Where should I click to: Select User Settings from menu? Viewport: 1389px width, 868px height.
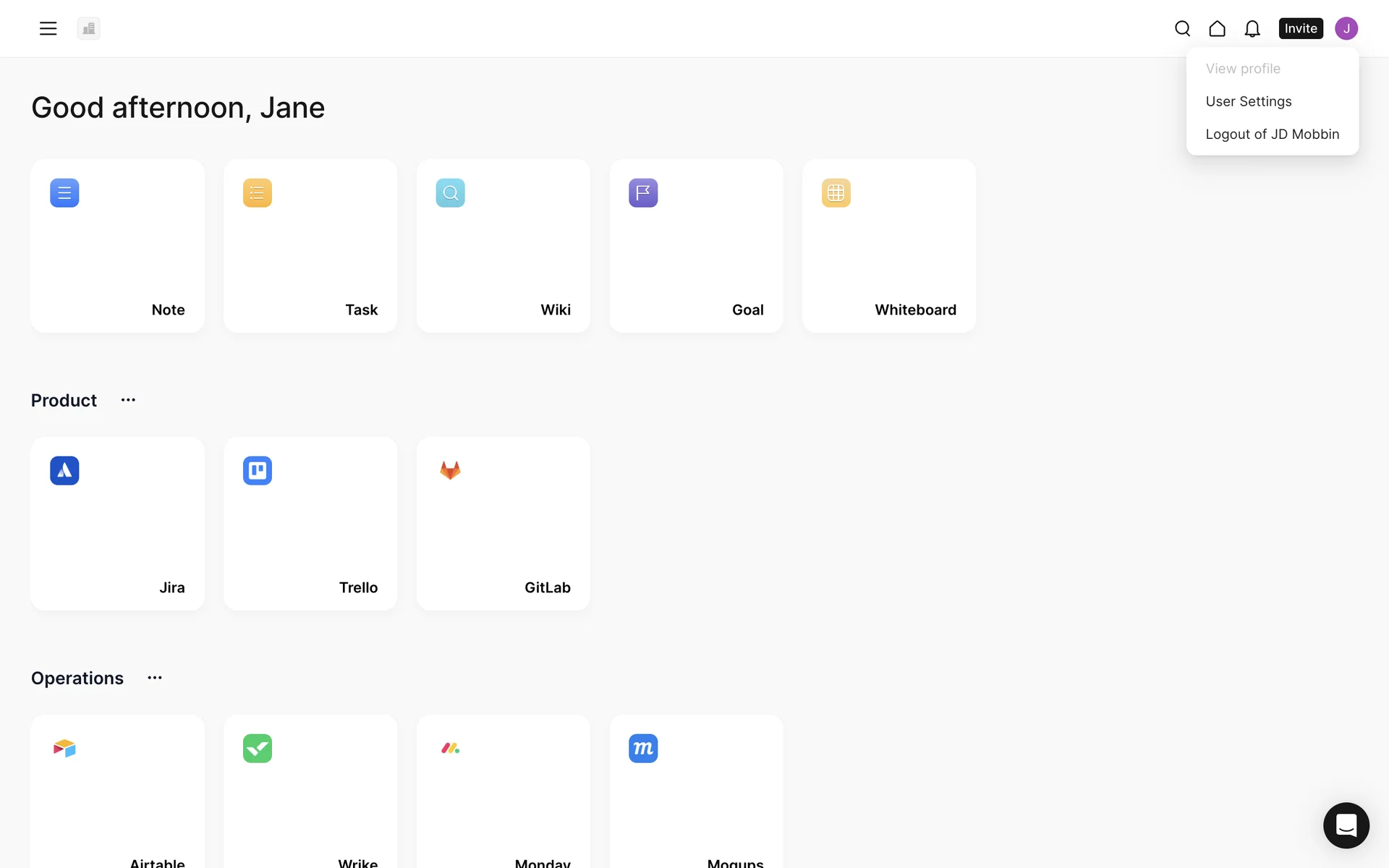(1248, 101)
